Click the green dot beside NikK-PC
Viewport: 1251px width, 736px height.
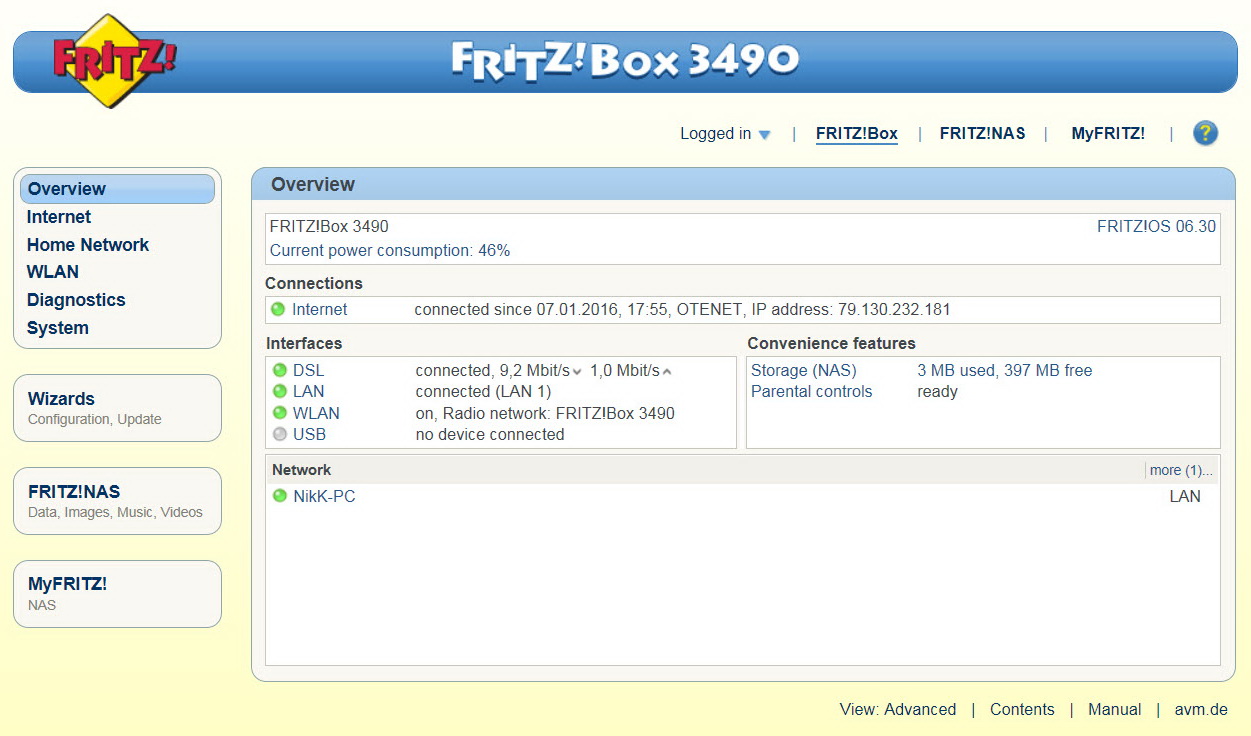click(x=280, y=496)
